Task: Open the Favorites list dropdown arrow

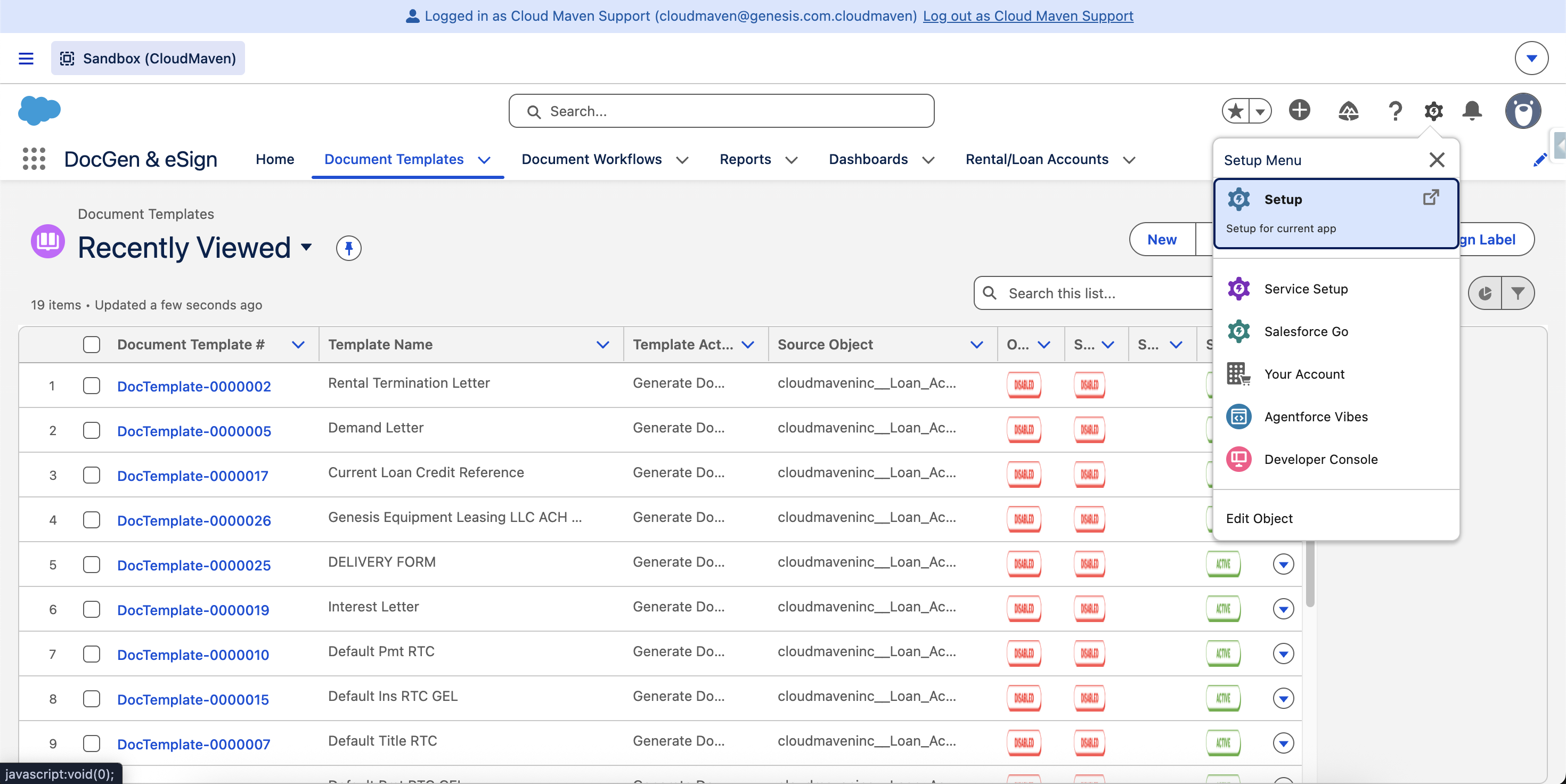Action: point(1260,111)
